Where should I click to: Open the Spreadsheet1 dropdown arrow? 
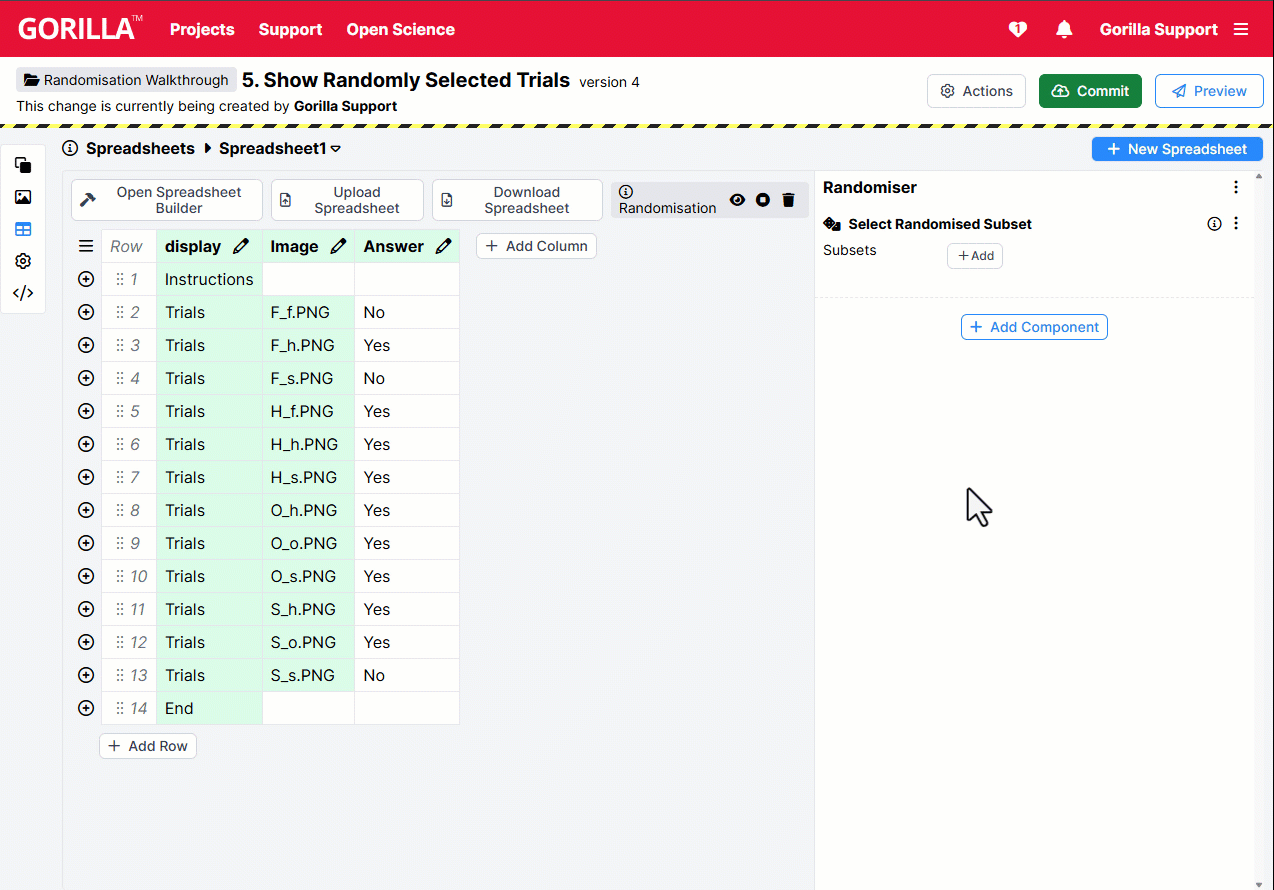(x=337, y=148)
